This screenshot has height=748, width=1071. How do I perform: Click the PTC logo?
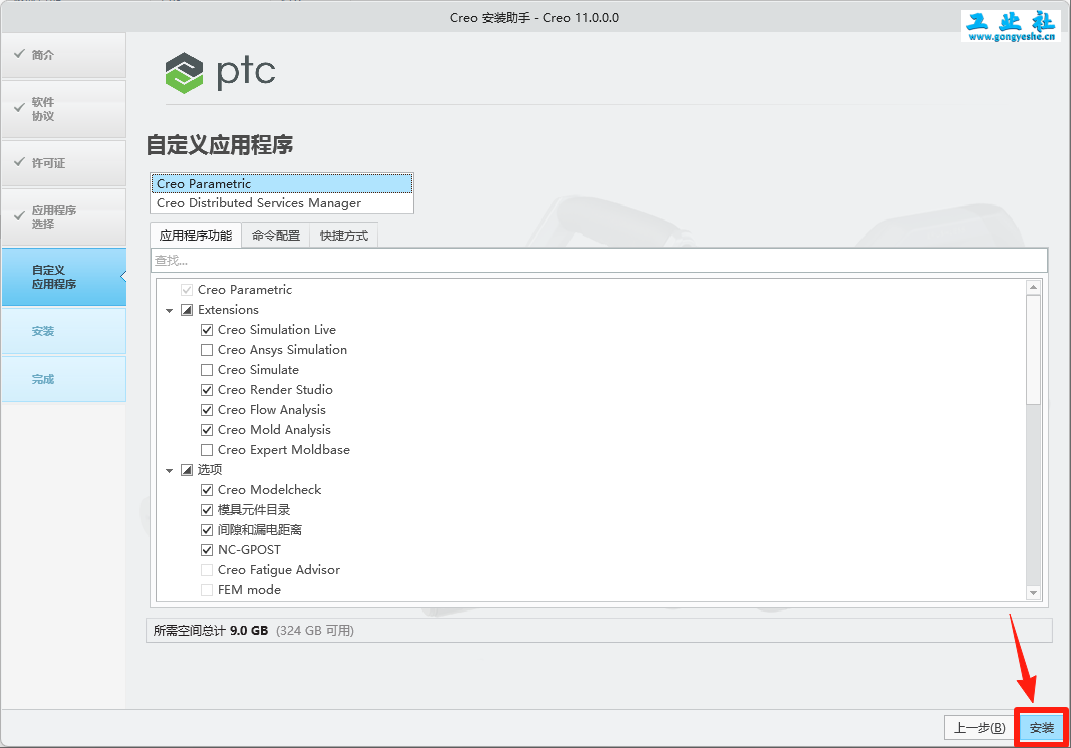click(x=220, y=72)
